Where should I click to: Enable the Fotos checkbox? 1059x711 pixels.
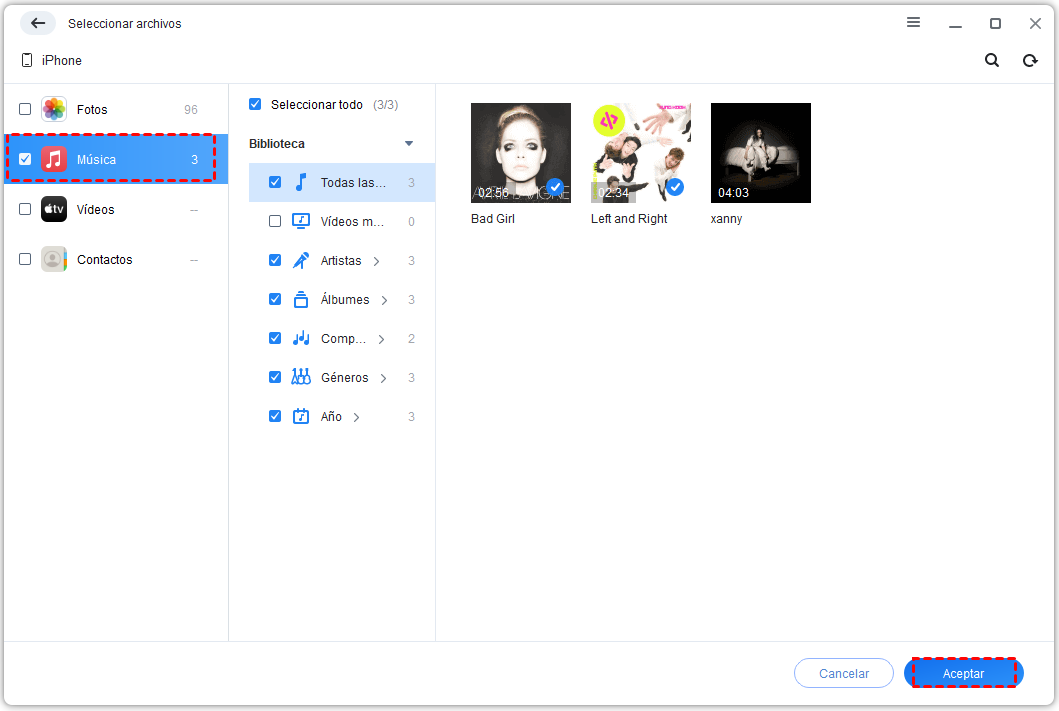(x=25, y=110)
